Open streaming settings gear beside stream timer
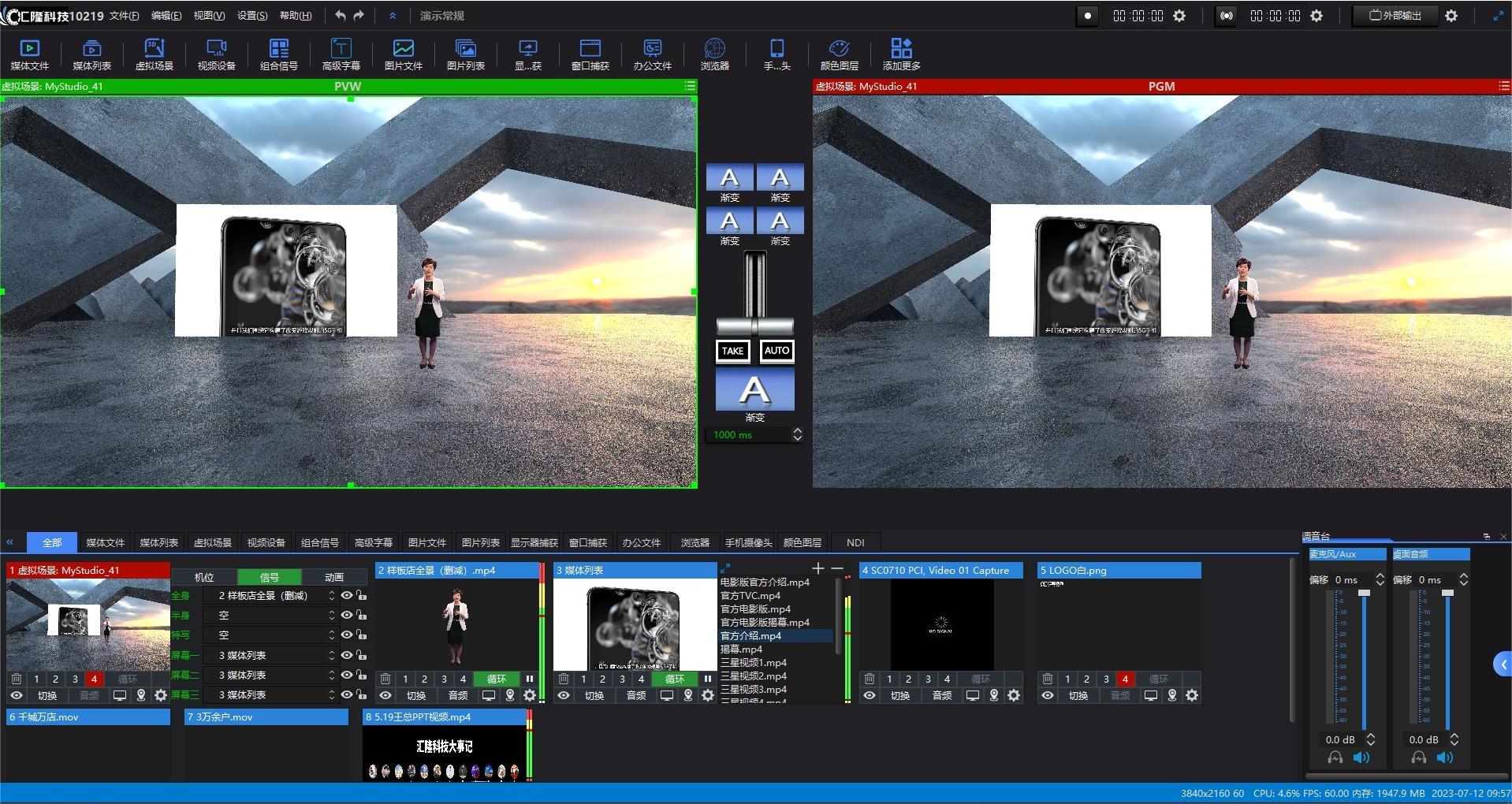This screenshot has width=1512, height=804. 1316,16
